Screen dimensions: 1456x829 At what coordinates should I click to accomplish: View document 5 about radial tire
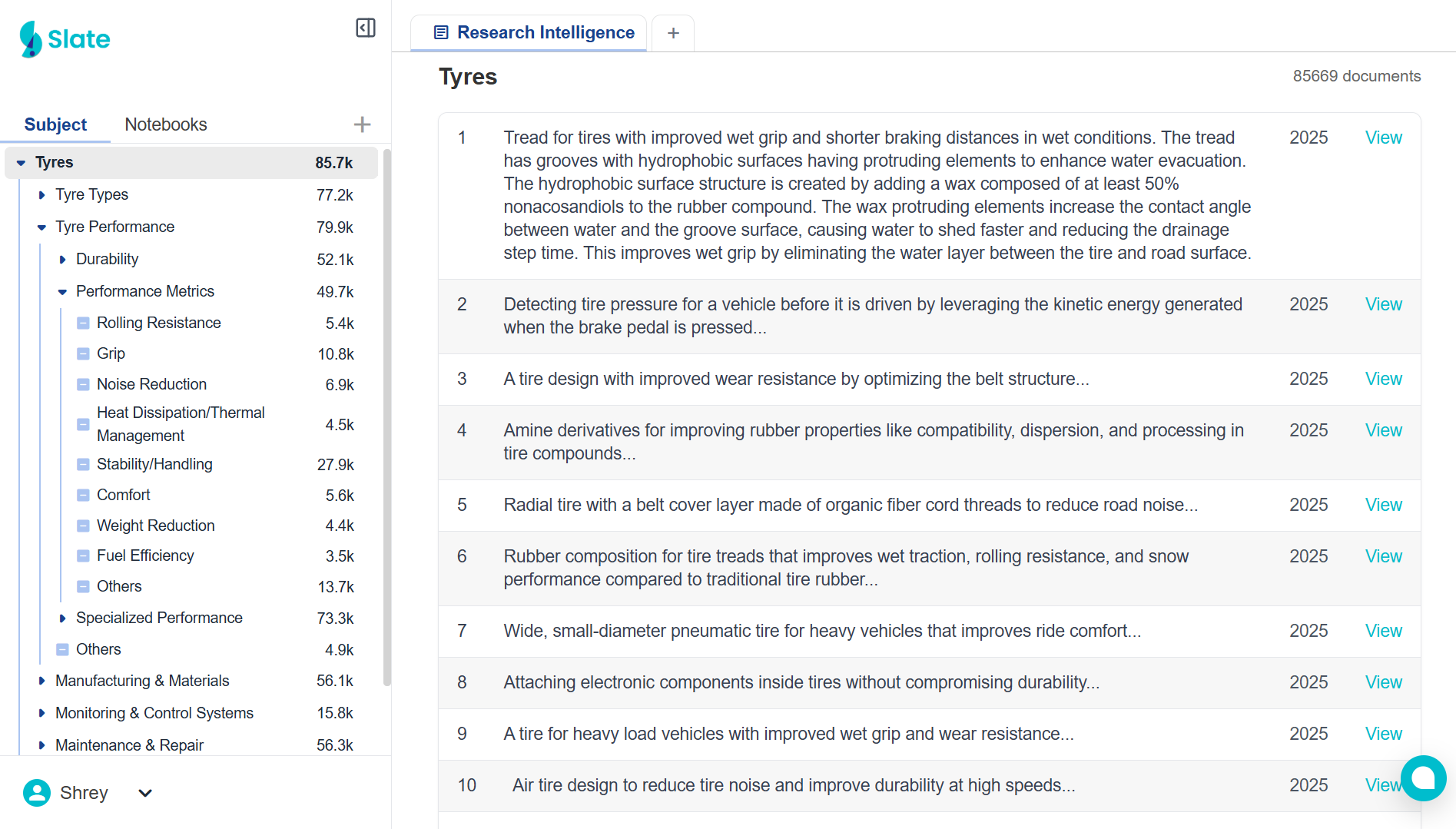coord(1383,505)
